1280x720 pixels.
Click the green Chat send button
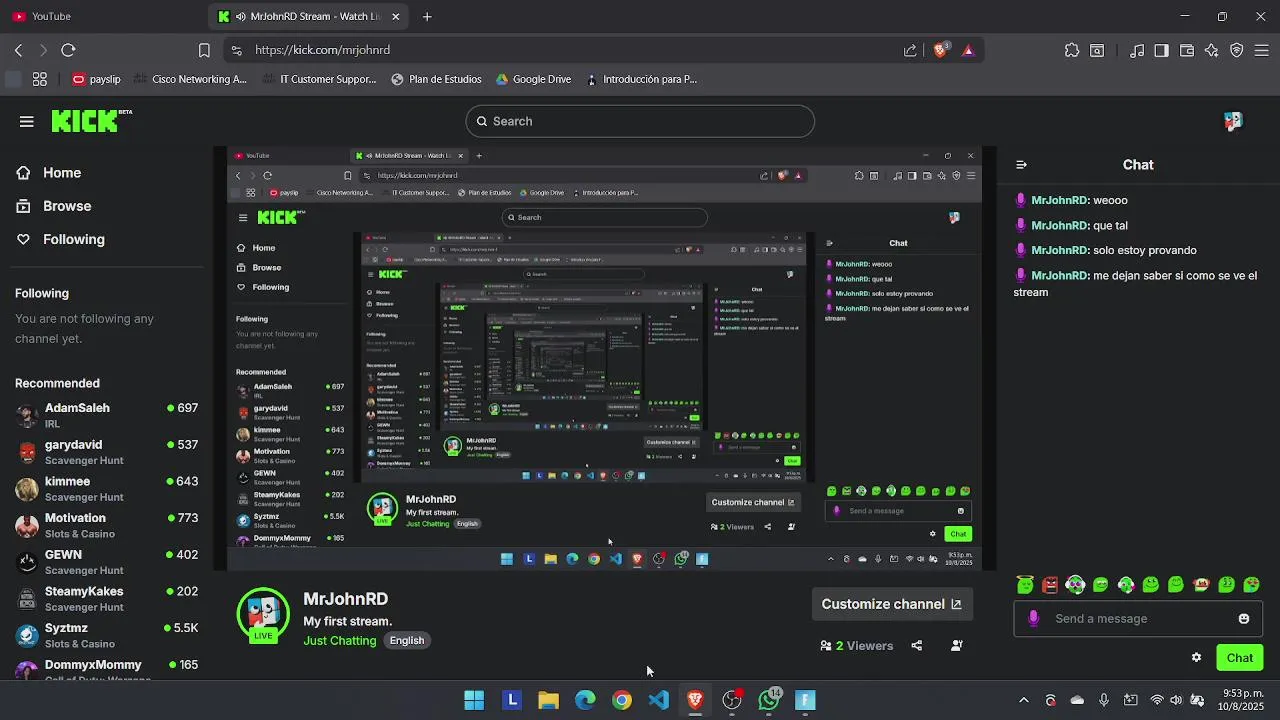tap(1239, 658)
